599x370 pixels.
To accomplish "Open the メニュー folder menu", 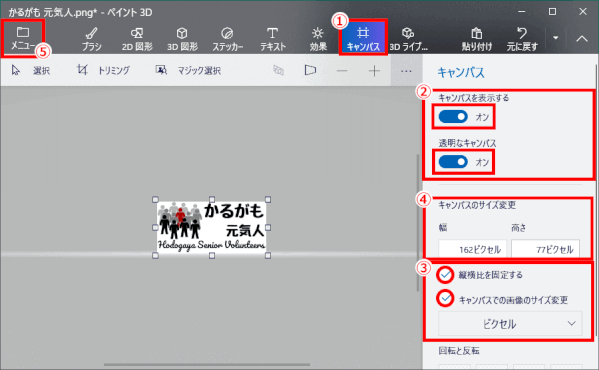I will coord(23,39).
